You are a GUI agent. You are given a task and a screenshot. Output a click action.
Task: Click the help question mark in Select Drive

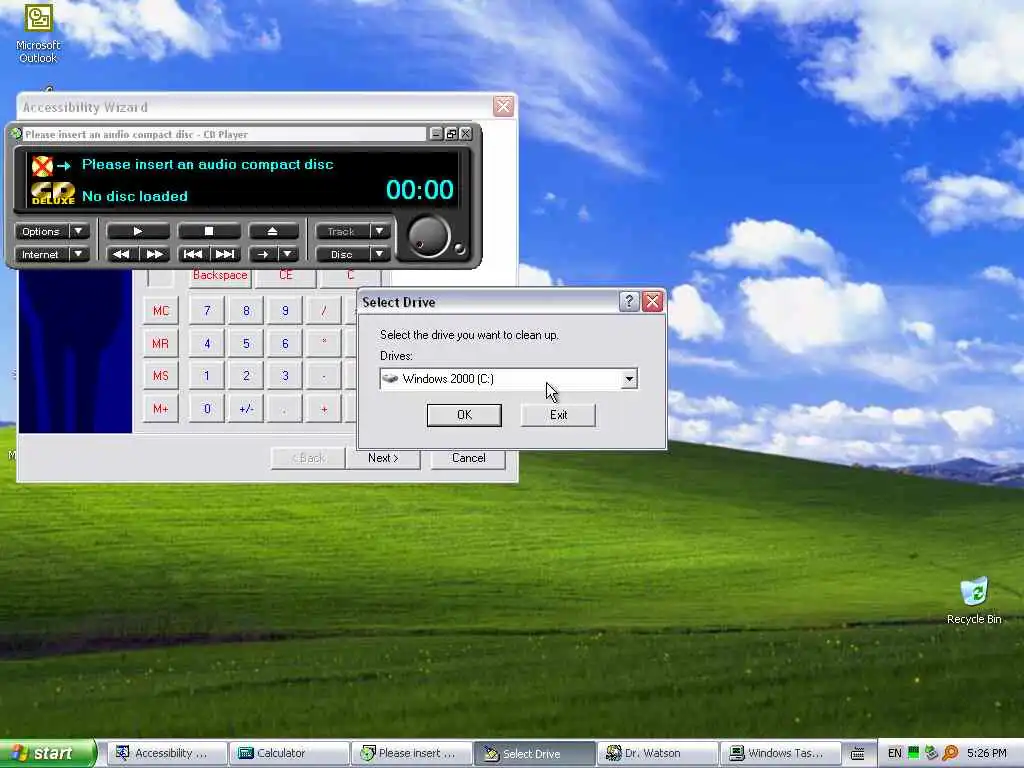[x=628, y=302]
